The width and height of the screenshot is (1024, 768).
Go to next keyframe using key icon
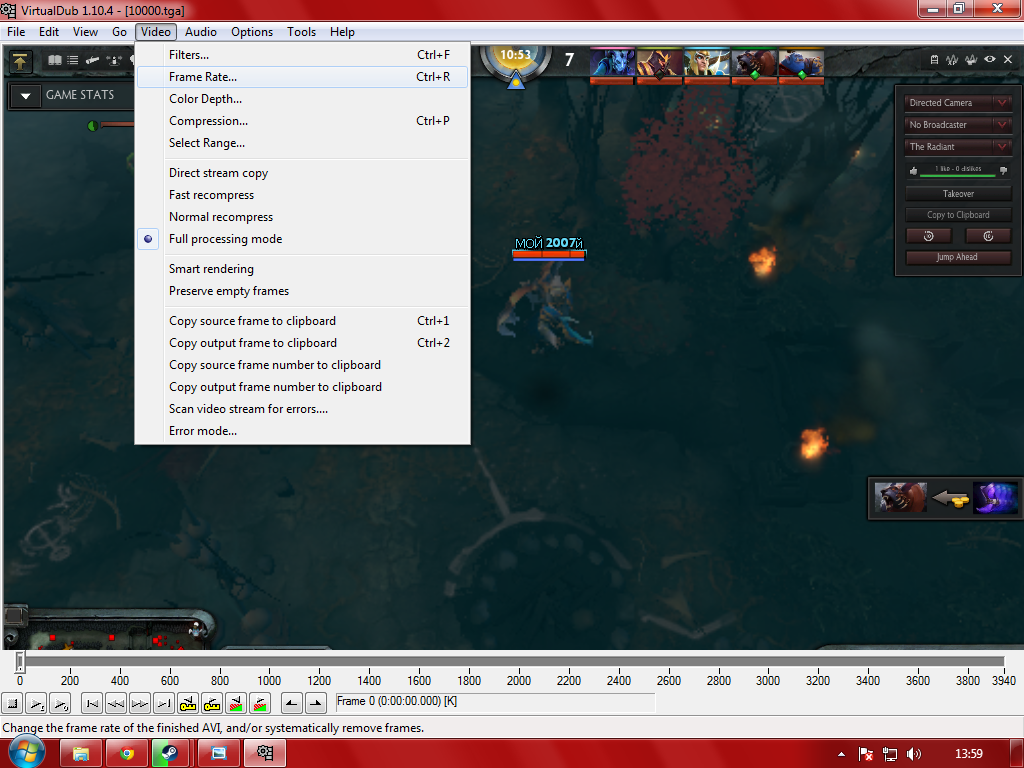pos(212,703)
